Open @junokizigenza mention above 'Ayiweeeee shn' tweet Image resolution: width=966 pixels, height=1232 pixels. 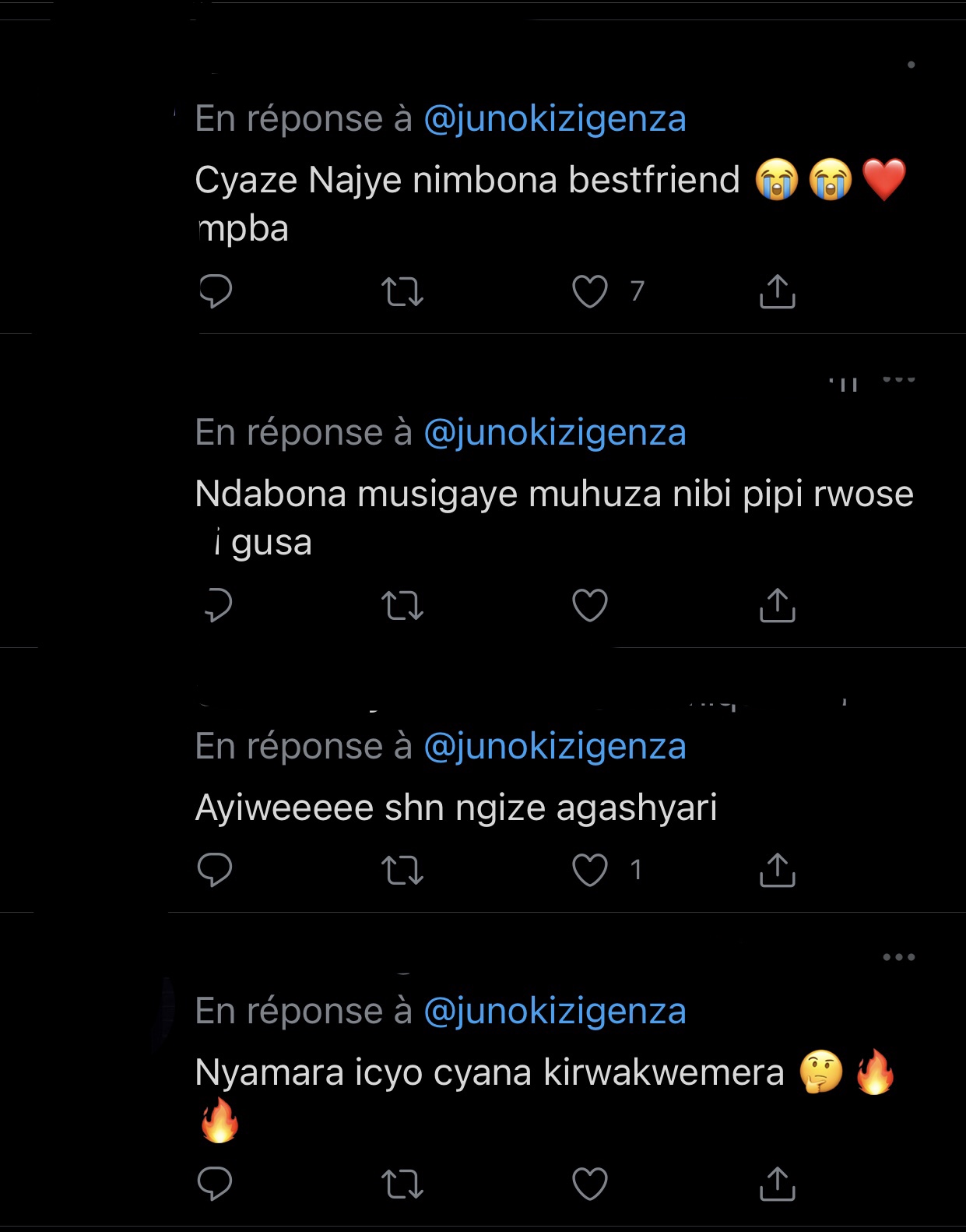click(x=555, y=746)
